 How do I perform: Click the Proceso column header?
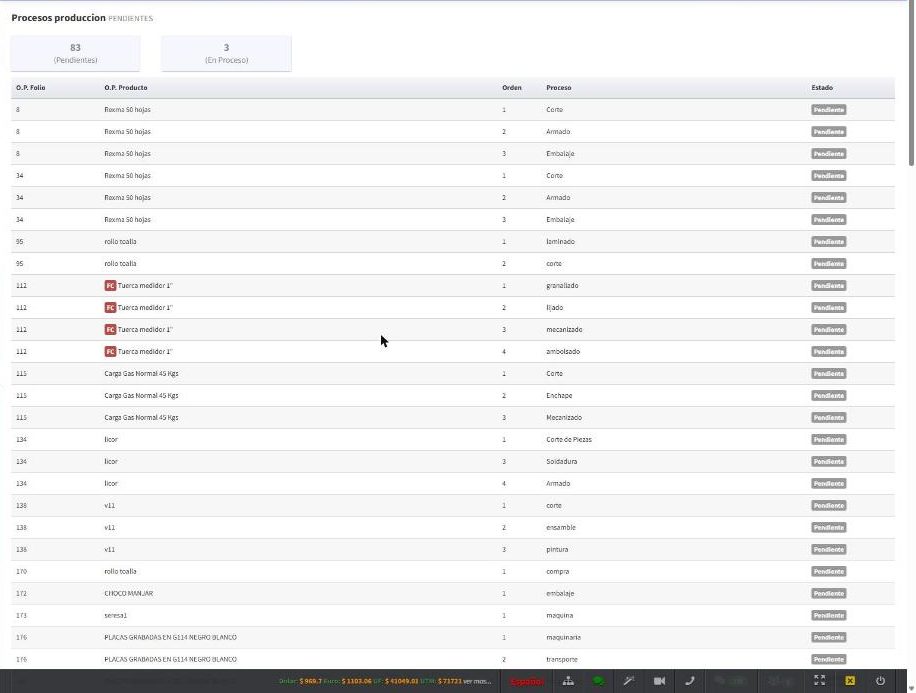558,88
